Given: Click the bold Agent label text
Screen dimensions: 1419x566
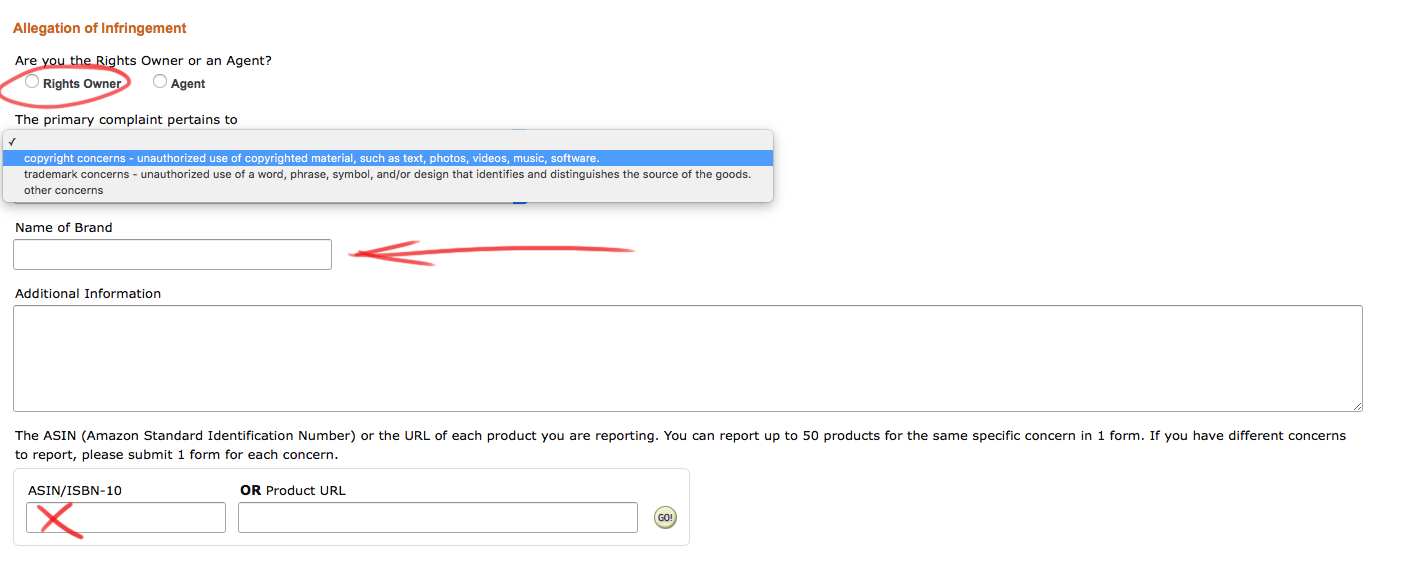Looking at the screenshot, I should coord(188,84).
